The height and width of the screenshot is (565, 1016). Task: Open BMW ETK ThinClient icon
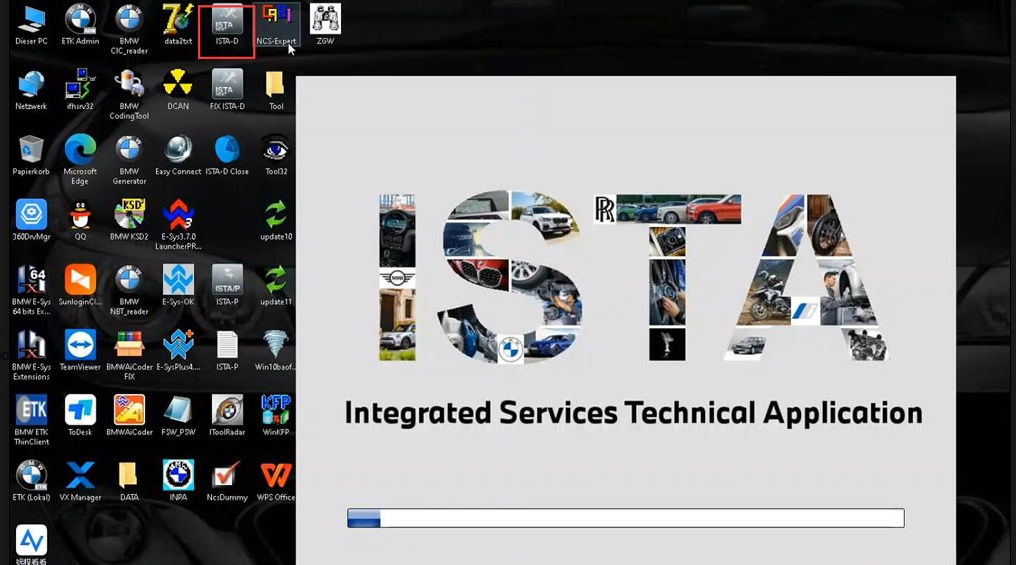(x=31, y=421)
